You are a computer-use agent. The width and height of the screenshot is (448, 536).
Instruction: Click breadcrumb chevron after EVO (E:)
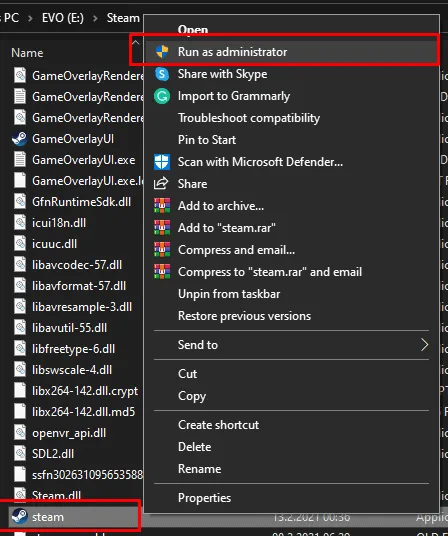coord(95,18)
